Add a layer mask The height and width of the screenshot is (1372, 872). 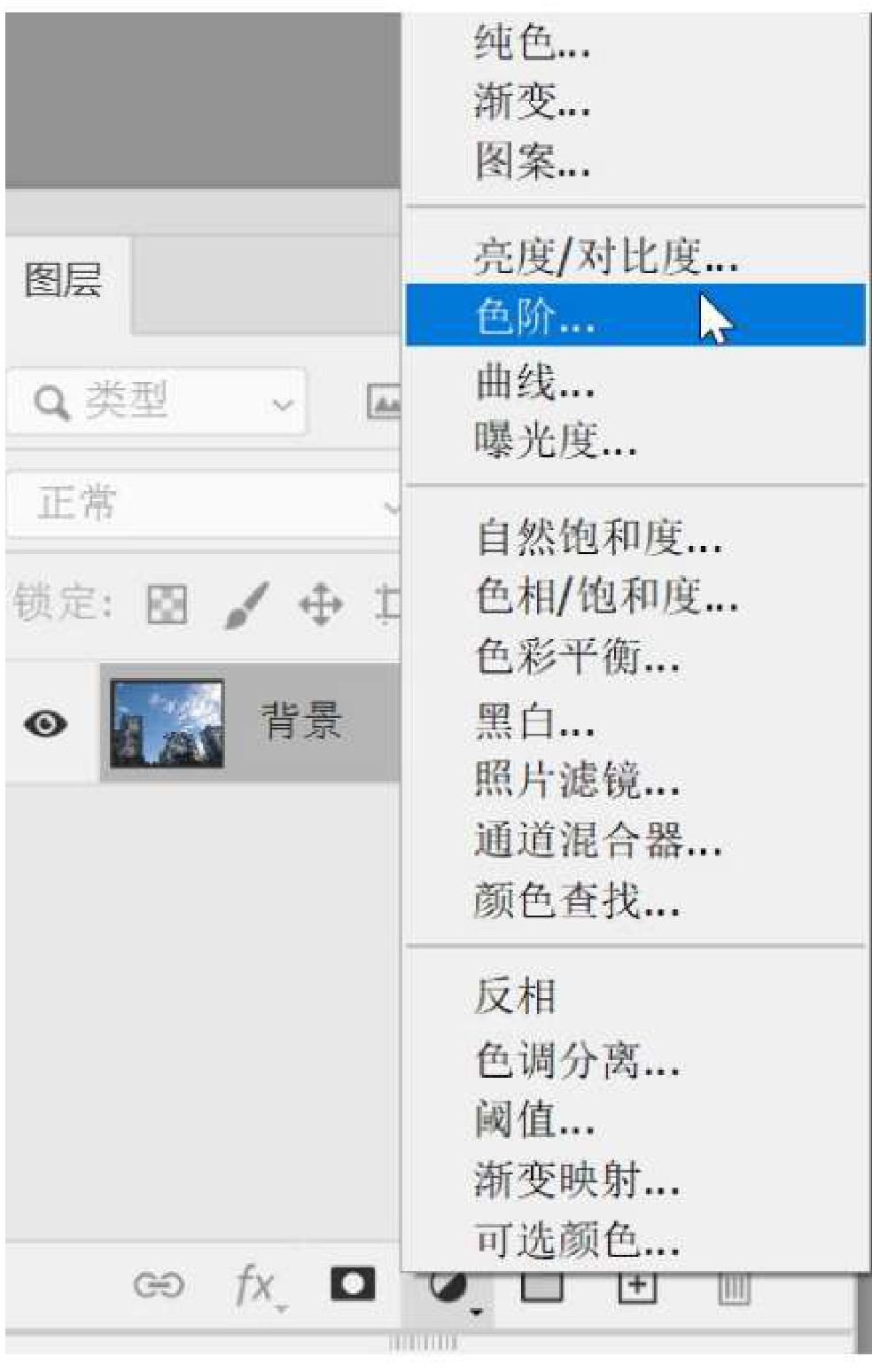point(353,1283)
